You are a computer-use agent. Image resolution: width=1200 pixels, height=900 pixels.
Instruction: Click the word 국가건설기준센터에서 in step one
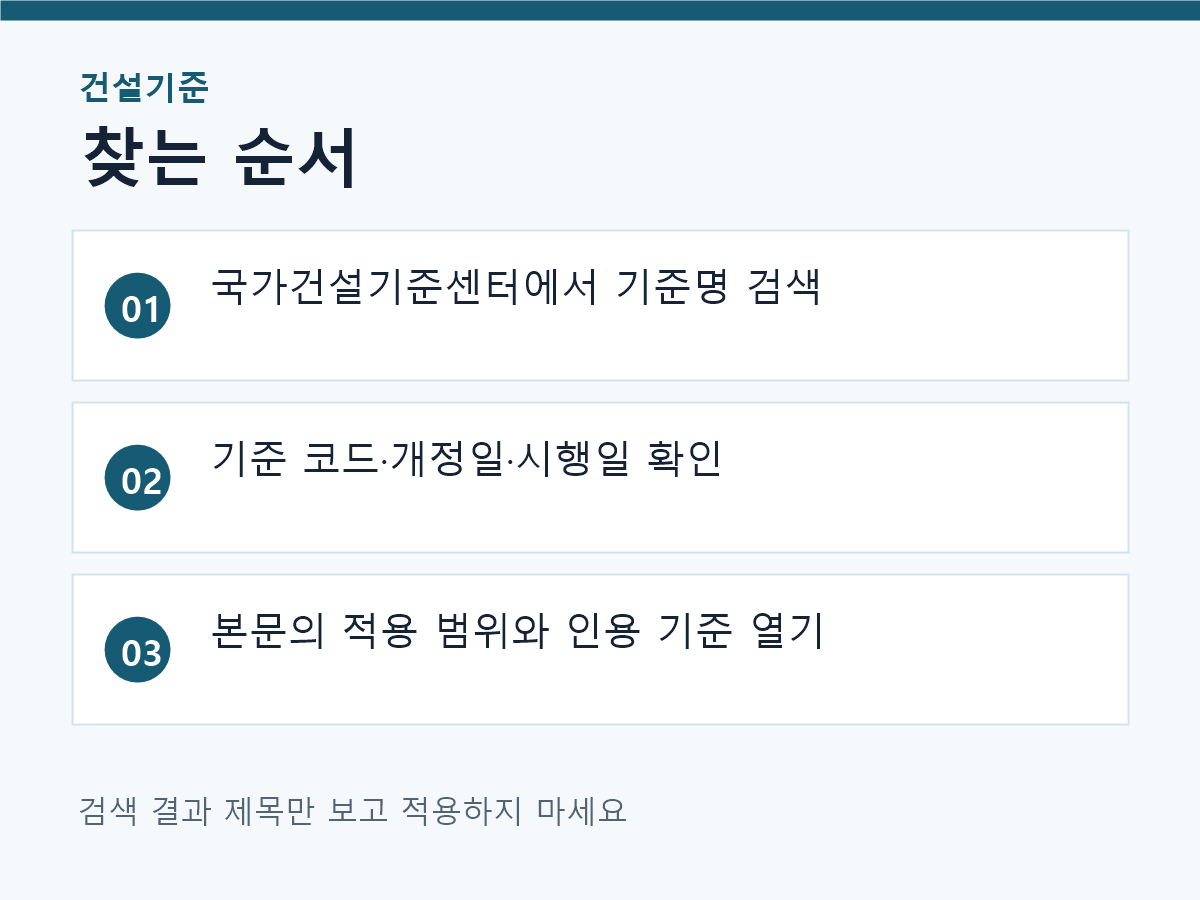coord(405,288)
